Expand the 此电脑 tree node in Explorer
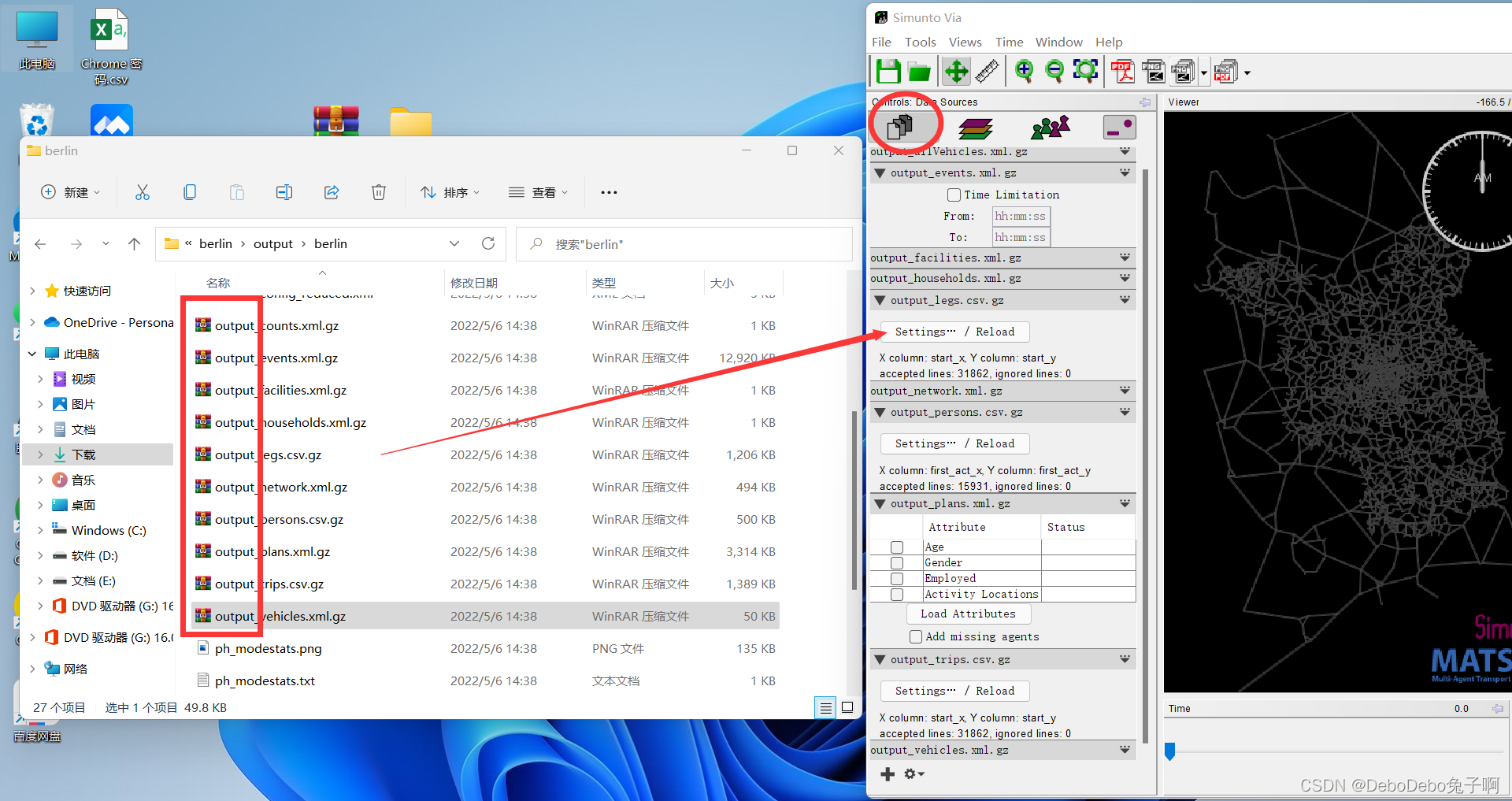 (31, 354)
